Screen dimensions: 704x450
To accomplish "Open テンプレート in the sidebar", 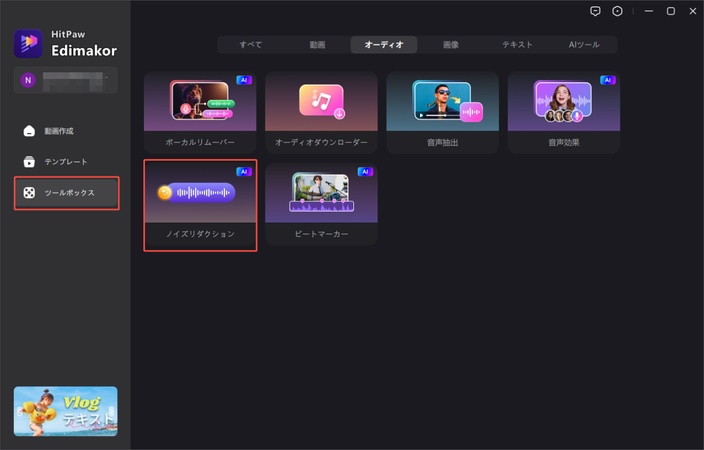I will pyautogui.click(x=66, y=162).
